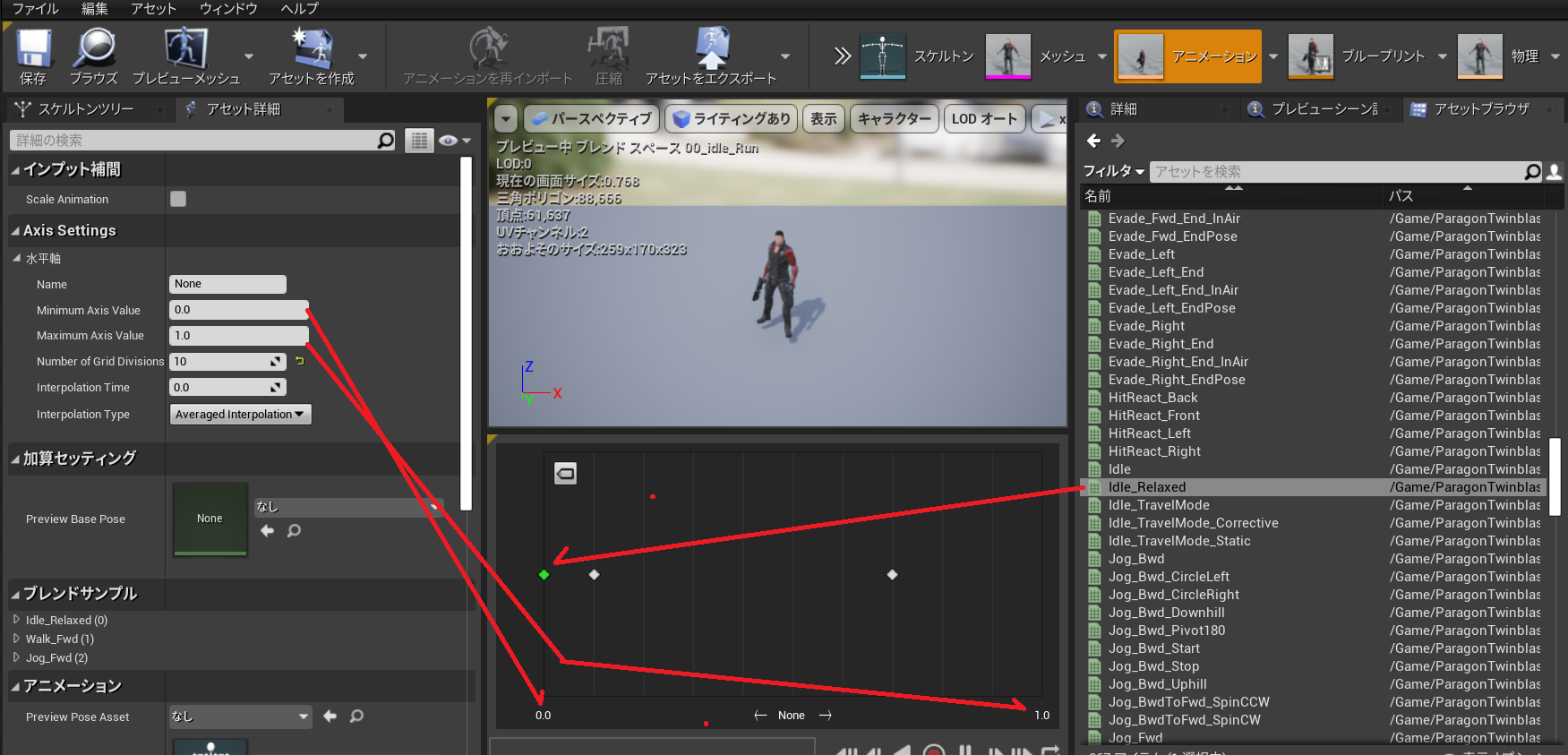Viewport: 1568px width, 755px height.
Task: Select Idle_Relaxed in the asset list
Action: pyautogui.click(x=1315, y=487)
